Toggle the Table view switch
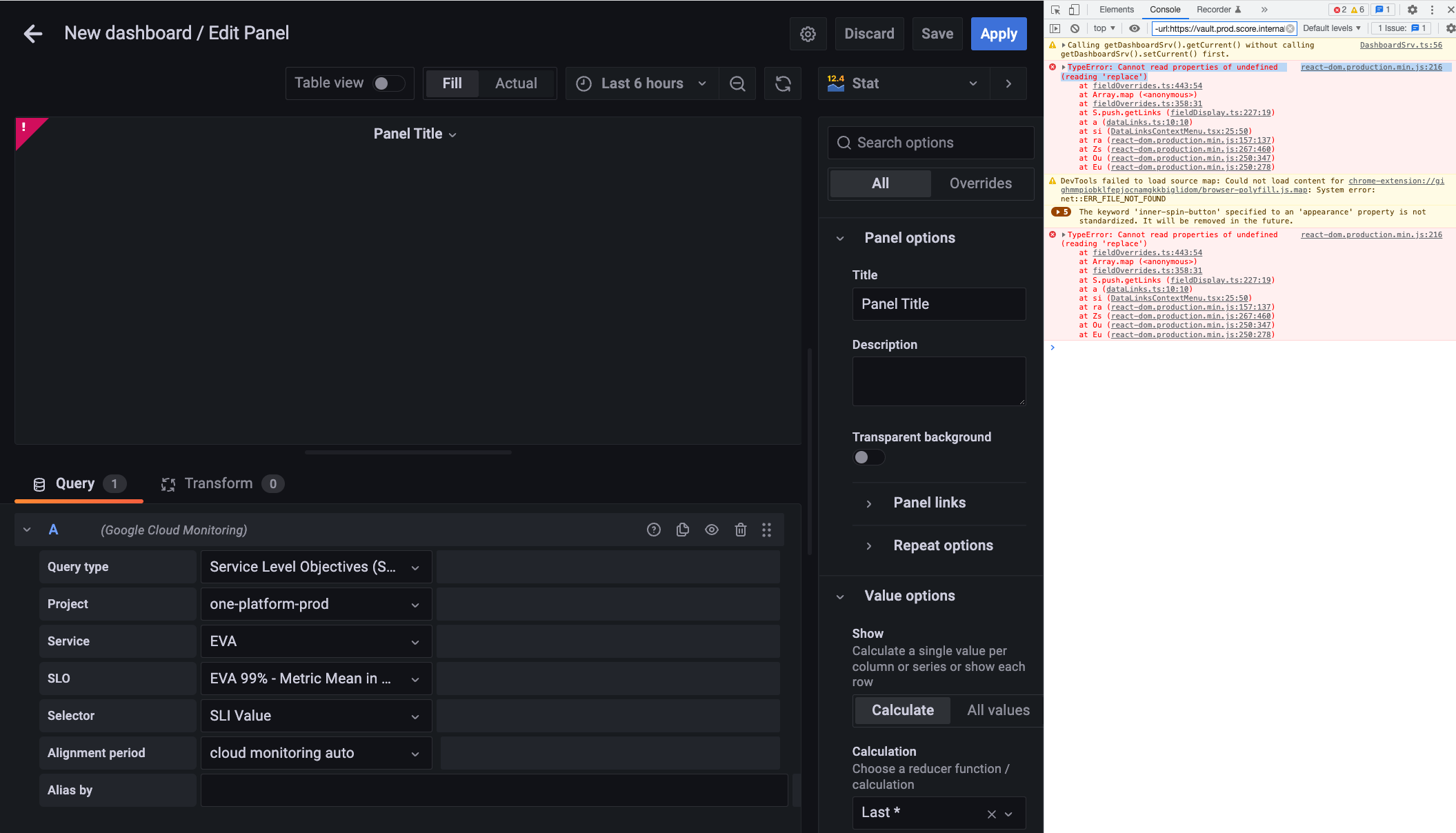The image size is (1456, 833). (388, 83)
